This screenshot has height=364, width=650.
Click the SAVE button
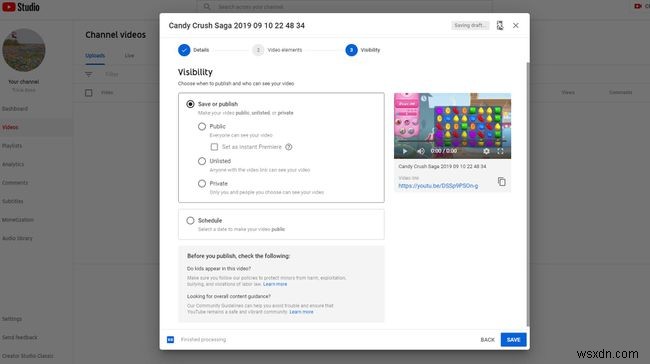point(513,340)
